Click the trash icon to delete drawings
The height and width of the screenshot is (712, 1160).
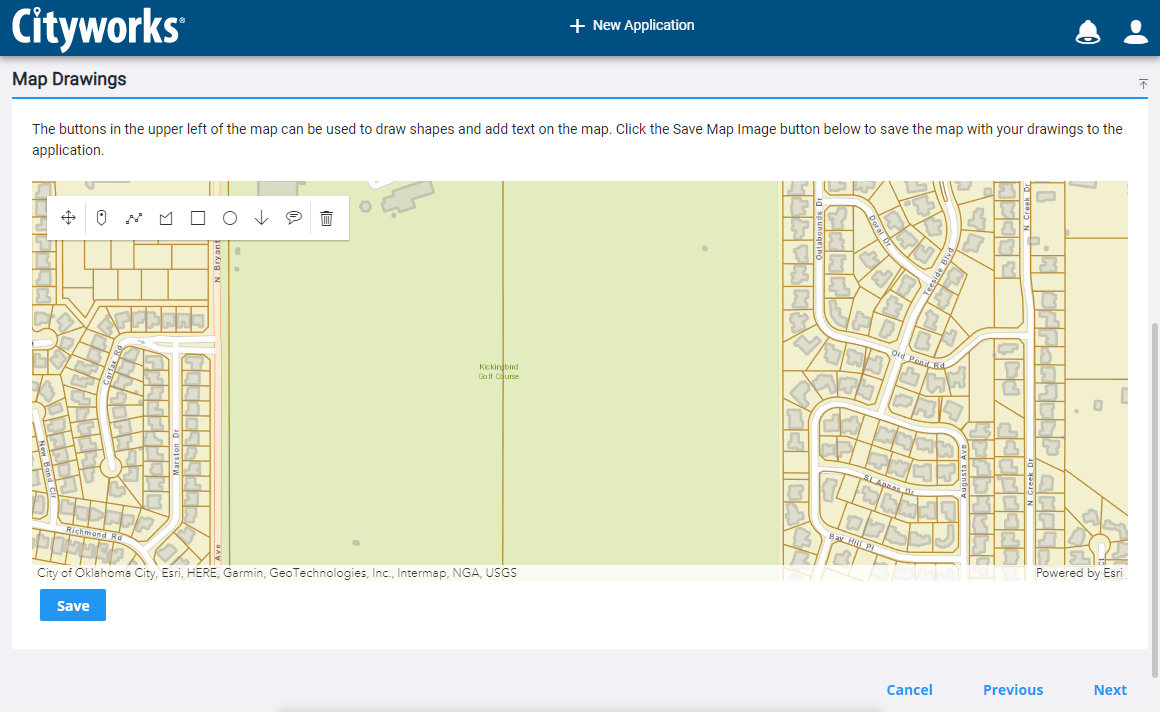coord(326,218)
